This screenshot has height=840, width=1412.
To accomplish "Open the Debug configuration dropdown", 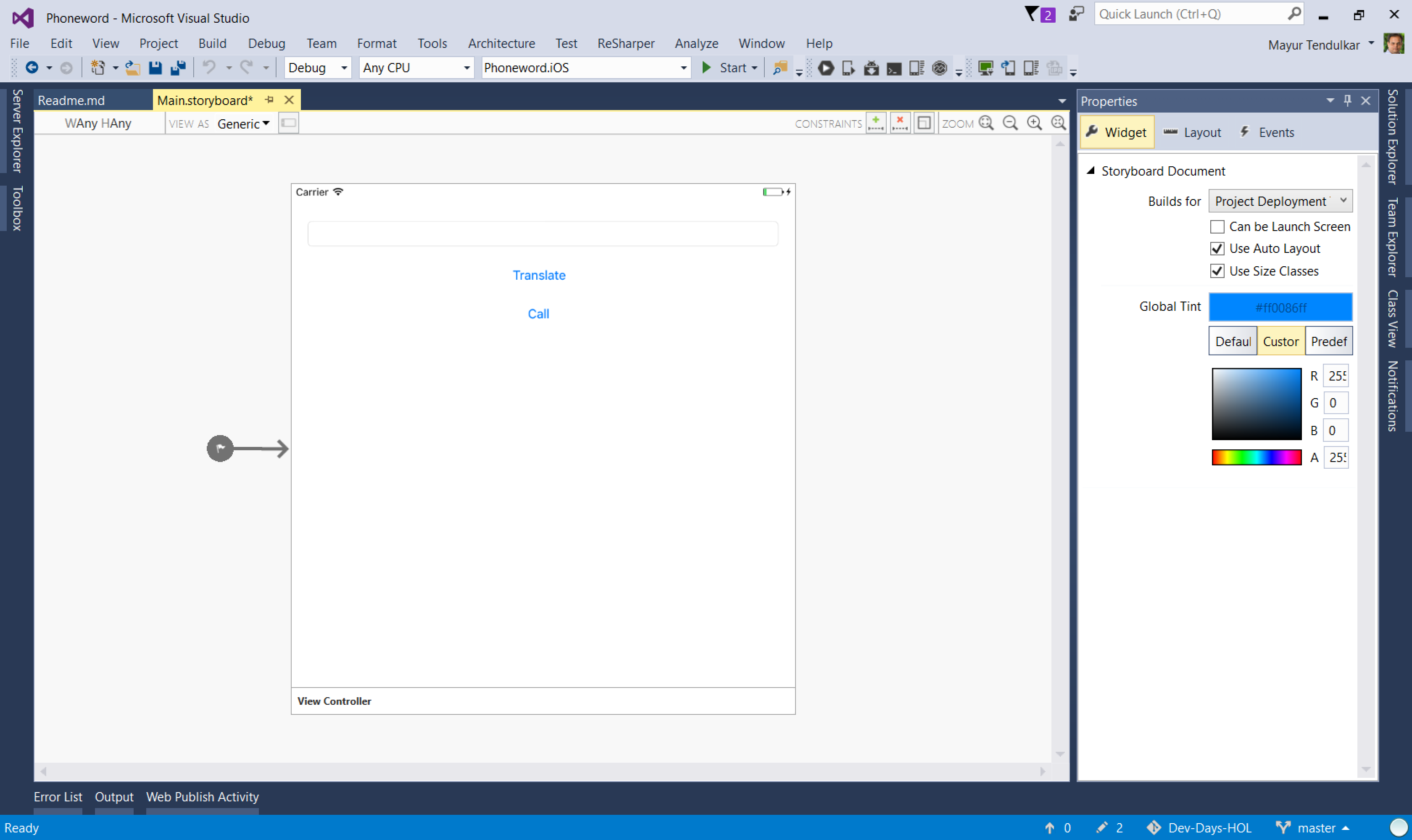I will click(x=318, y=68).
